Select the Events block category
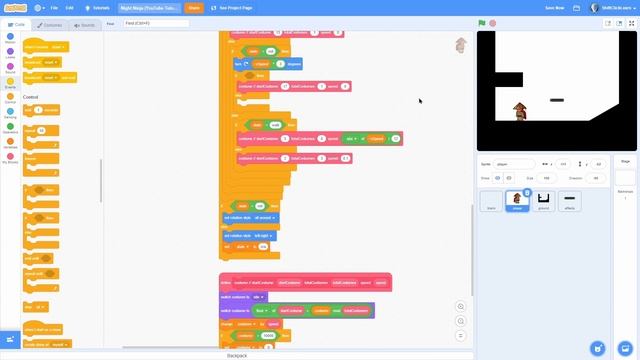The height and width of the screenshot is (360, 640). [x=10, y=84]
